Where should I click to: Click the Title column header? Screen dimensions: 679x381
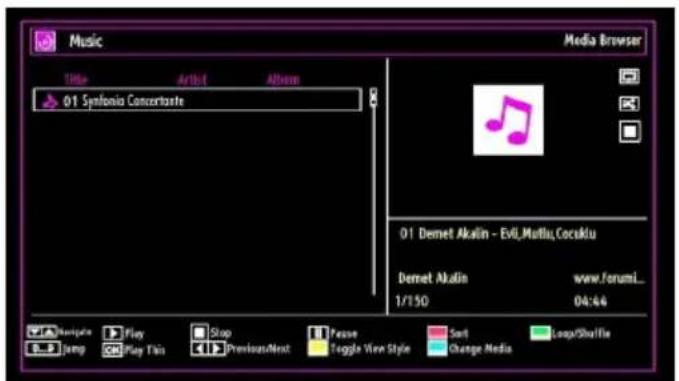(x=76, y=80)
